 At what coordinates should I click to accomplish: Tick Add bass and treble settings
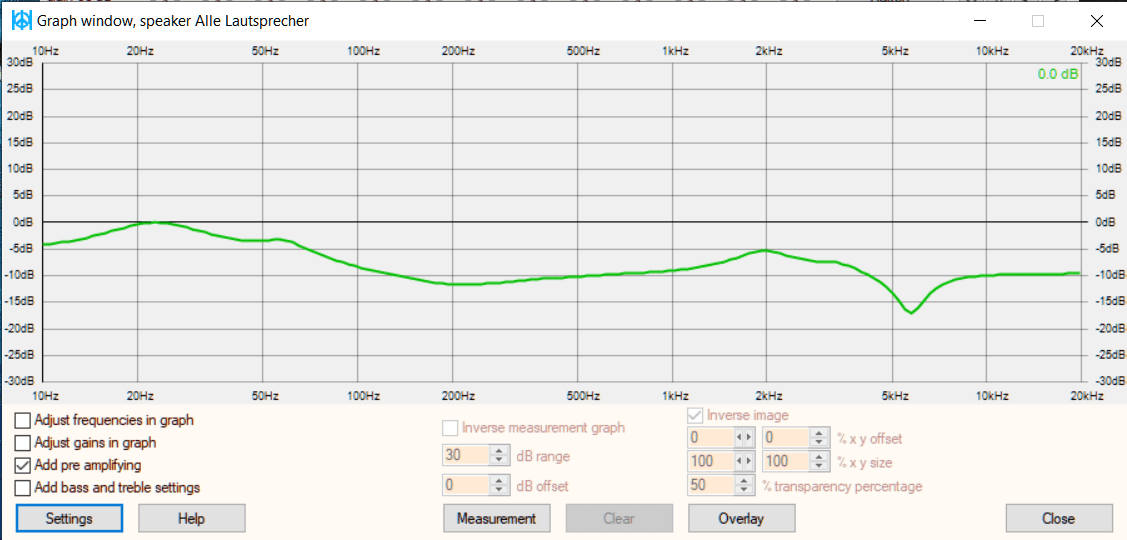(23, 487)
